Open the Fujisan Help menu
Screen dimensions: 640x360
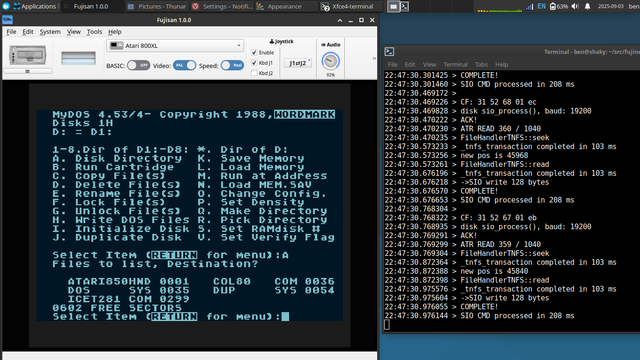[x=115, y=32]
